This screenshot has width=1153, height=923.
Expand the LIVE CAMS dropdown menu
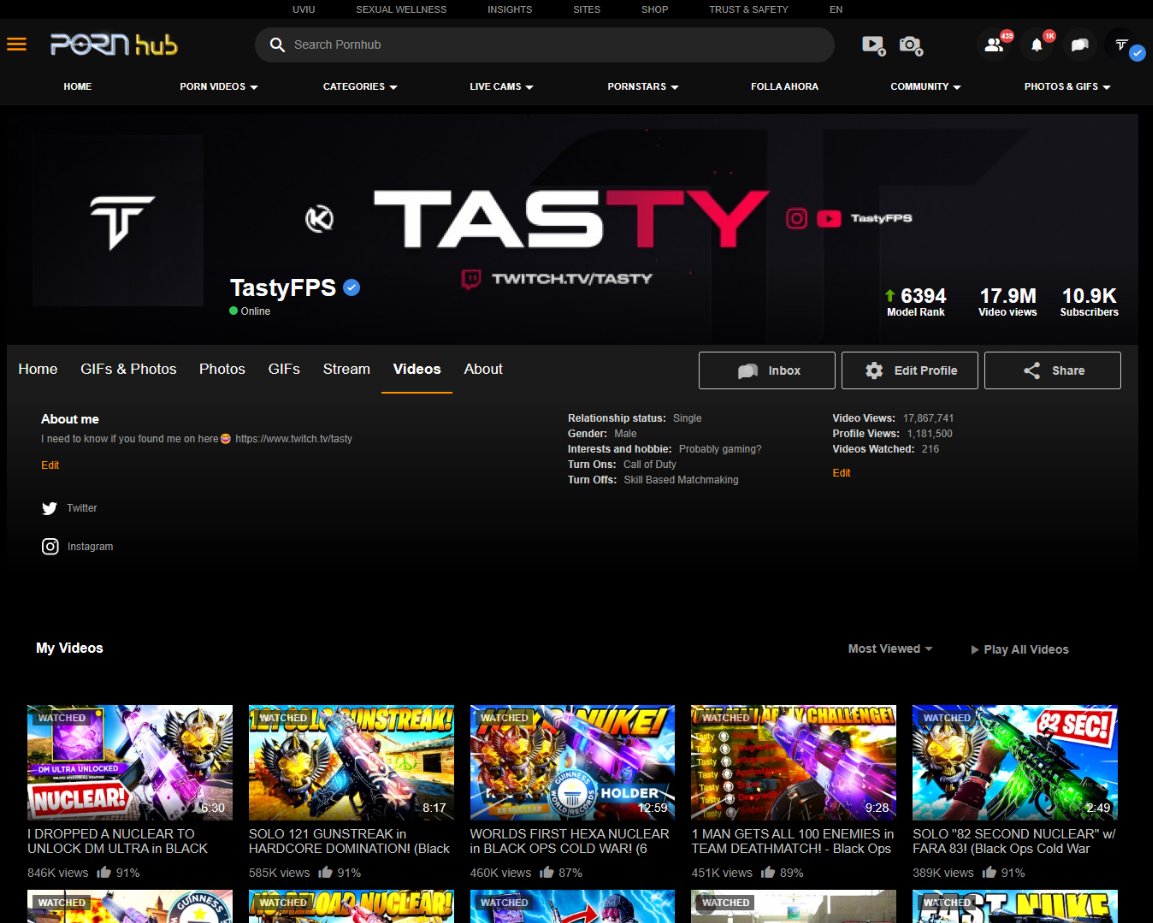[501, 87]
